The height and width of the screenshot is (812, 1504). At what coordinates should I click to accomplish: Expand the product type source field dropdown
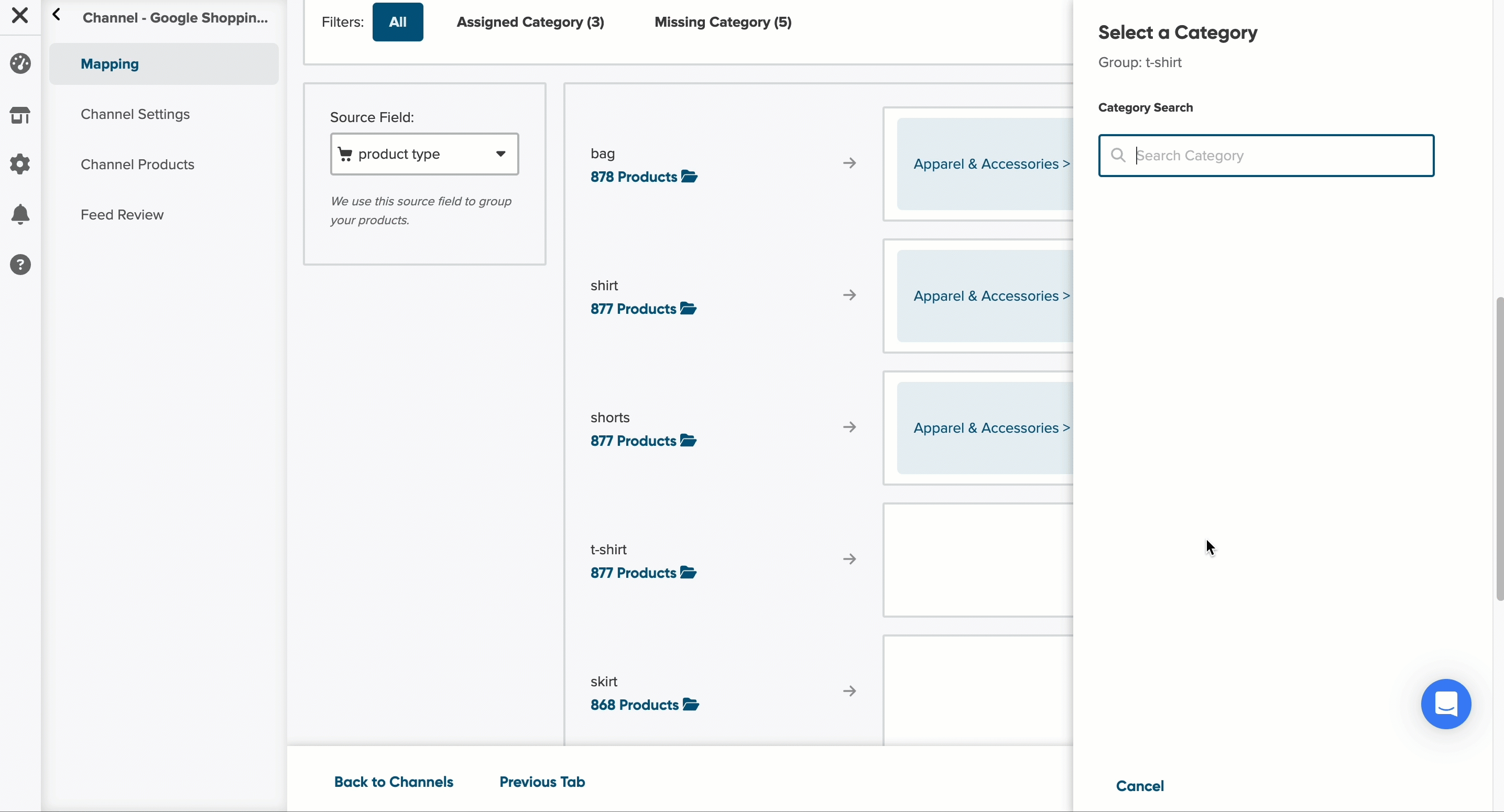(x=424, y=154)
